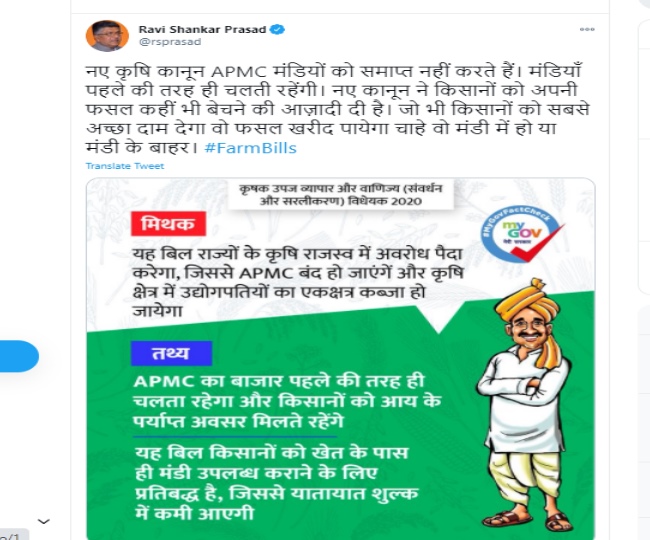Click the myth paragraph starting यह बिल राज्यों

(x=298, y=282)
